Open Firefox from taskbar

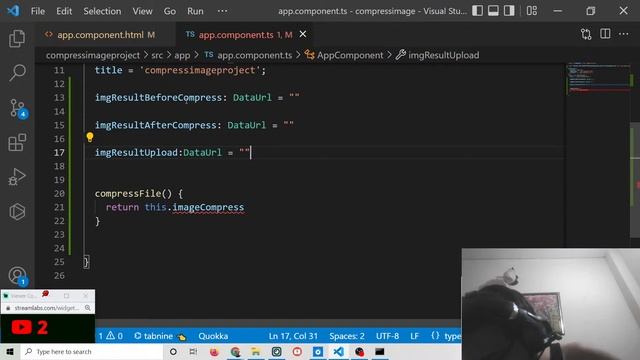coord(214,351)
